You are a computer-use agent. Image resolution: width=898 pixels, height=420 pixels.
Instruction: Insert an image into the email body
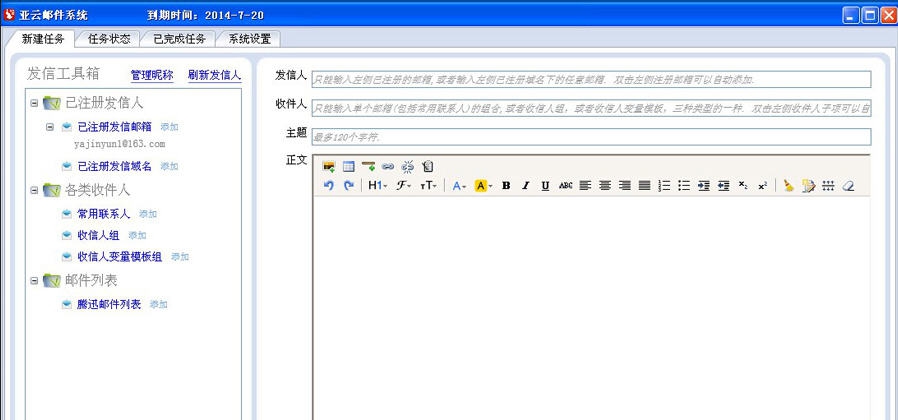pos(329,167)
